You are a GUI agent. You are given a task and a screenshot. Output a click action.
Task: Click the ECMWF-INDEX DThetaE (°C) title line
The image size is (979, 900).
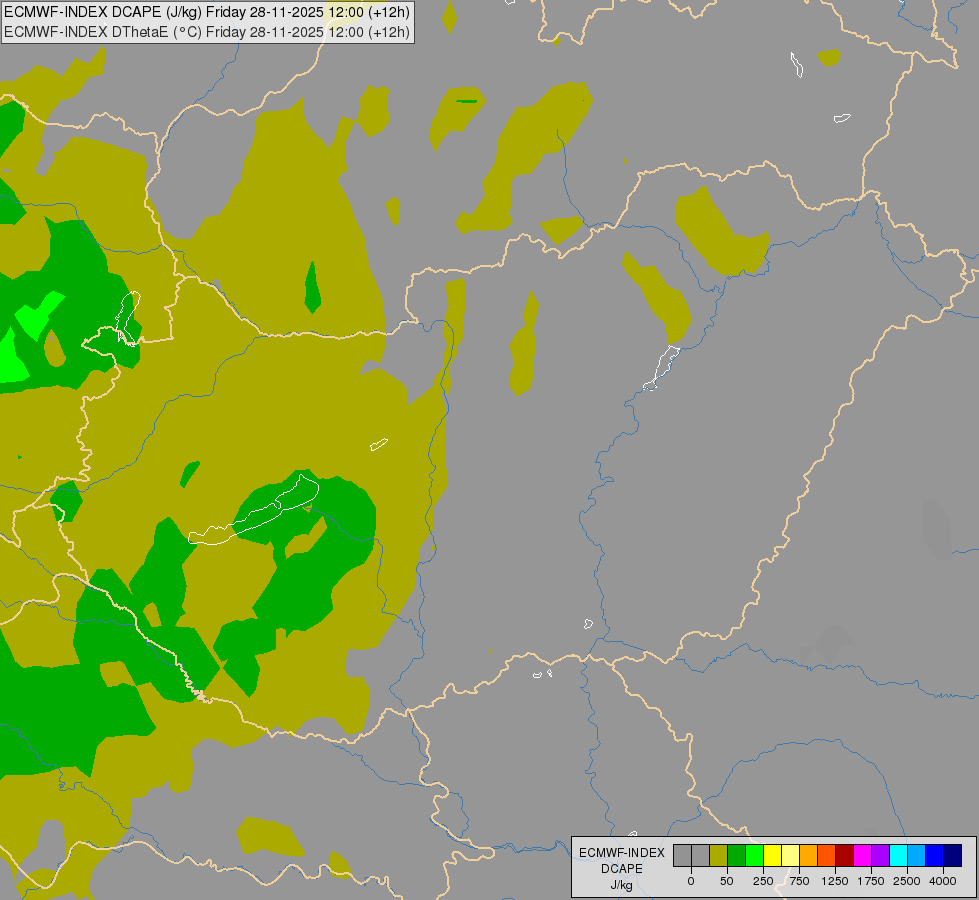[207, 32]
